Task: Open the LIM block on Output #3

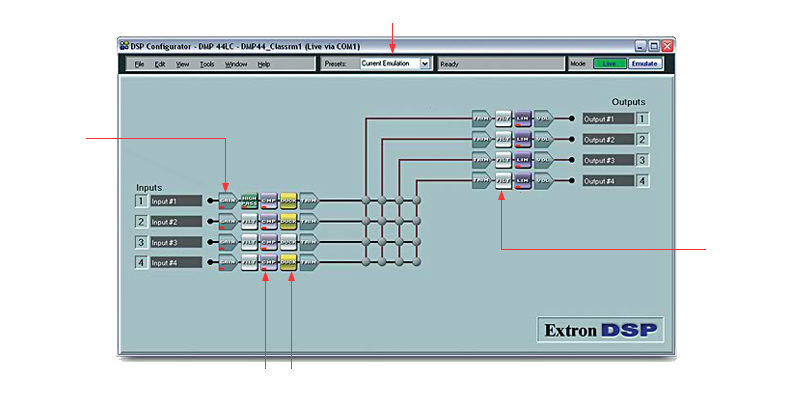Action: point(522,160)
